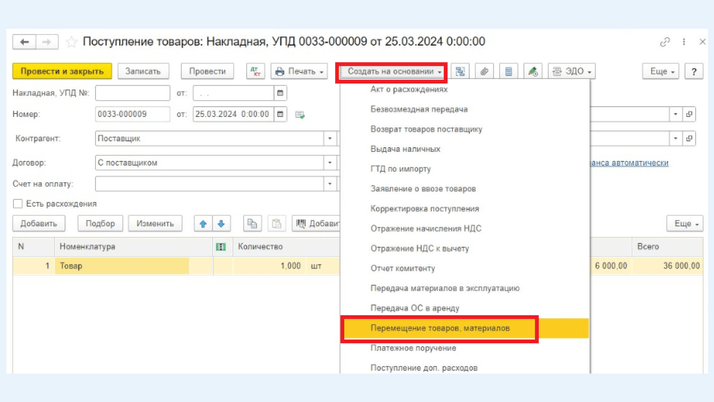
Task: Click green status icon next to document date
Action: [300, 115]
